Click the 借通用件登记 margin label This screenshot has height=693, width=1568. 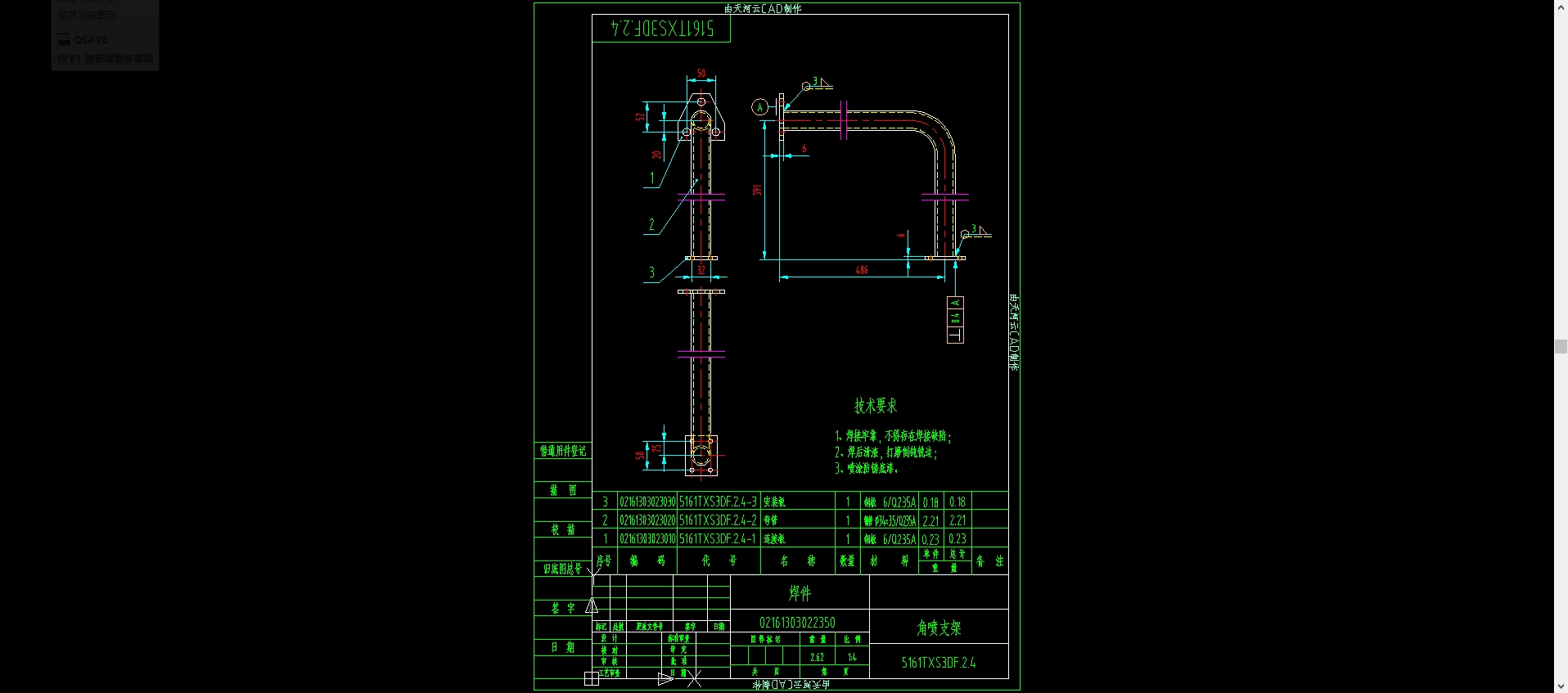[562, 451]
